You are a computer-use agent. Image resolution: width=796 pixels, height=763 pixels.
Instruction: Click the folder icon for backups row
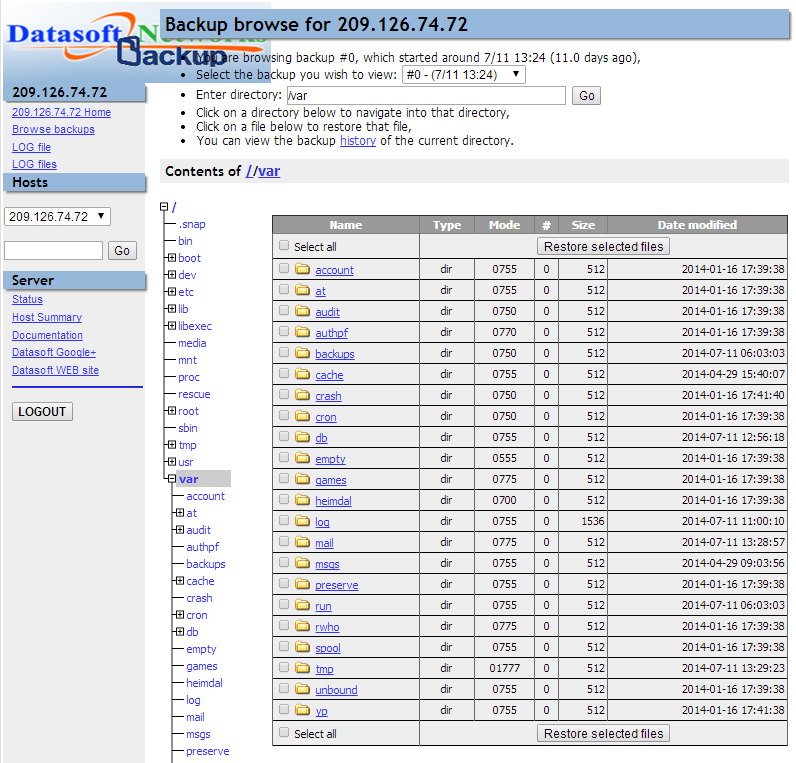tap(303, 353)
